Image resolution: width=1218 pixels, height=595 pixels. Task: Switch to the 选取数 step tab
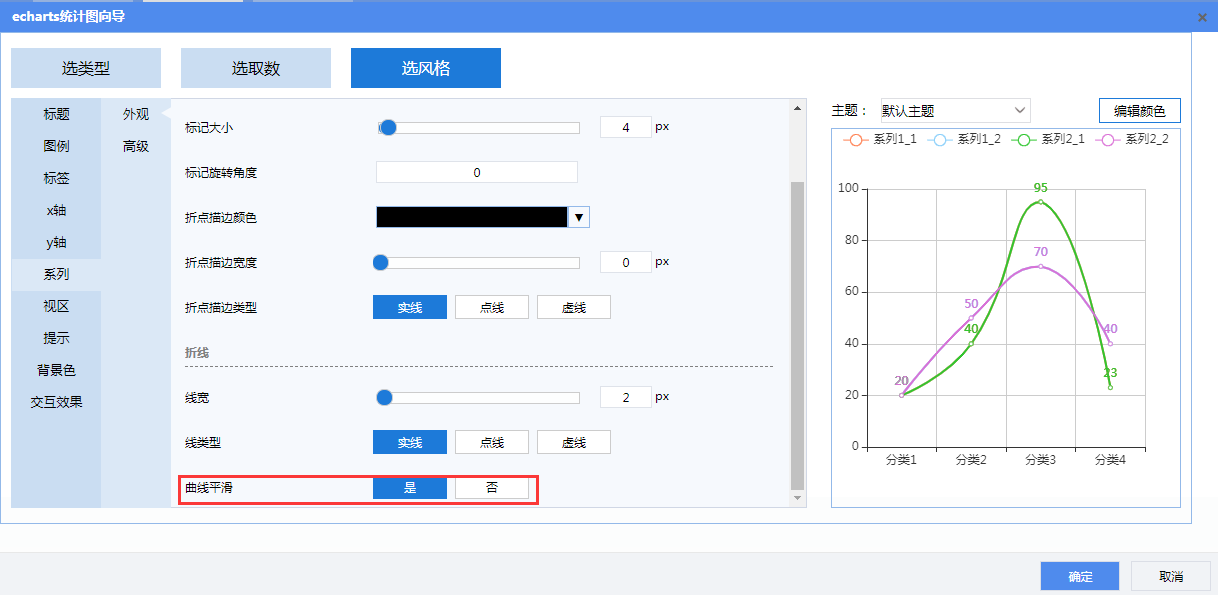(x=255, y=68)
